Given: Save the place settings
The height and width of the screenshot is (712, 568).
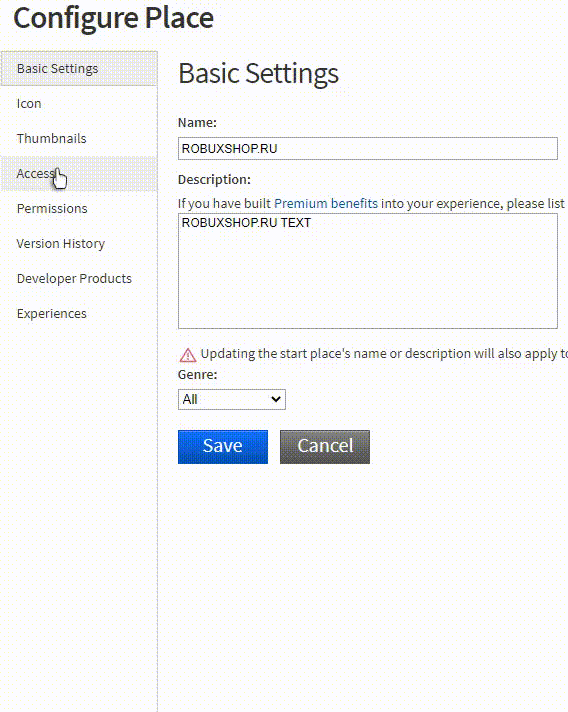Looking at the screenshot, I should pyautogui.click(x=223, y=447).
